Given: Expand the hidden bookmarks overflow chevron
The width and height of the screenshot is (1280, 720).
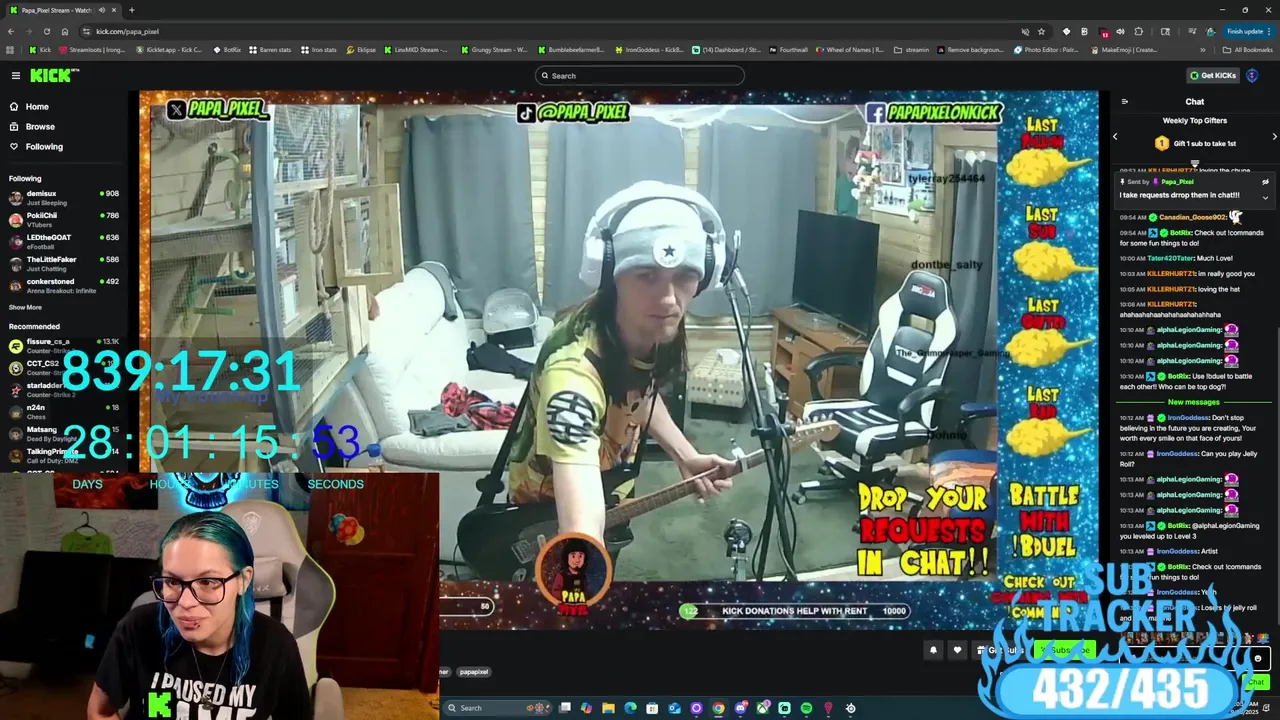Looking at the screenshot, I should pos(1203,49).
